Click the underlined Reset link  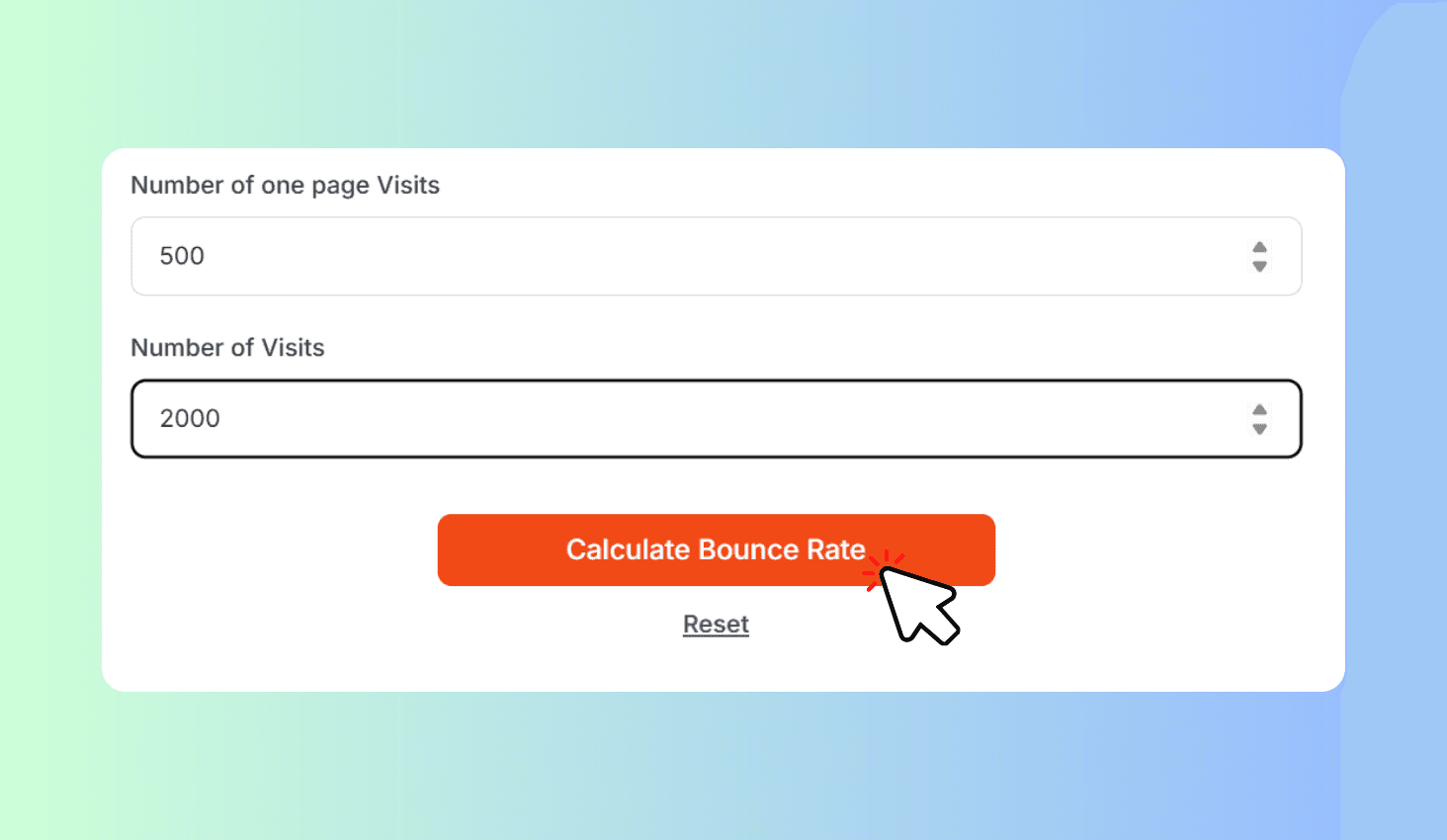pos(716,624)
